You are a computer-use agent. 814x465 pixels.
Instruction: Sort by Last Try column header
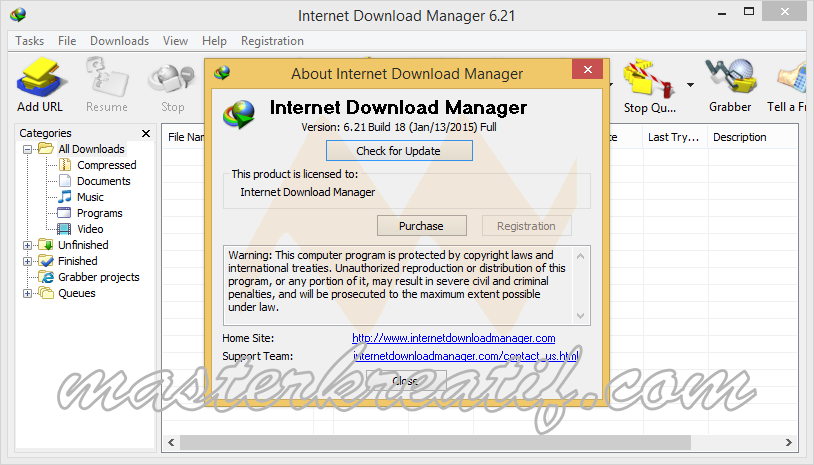(673, 137)
